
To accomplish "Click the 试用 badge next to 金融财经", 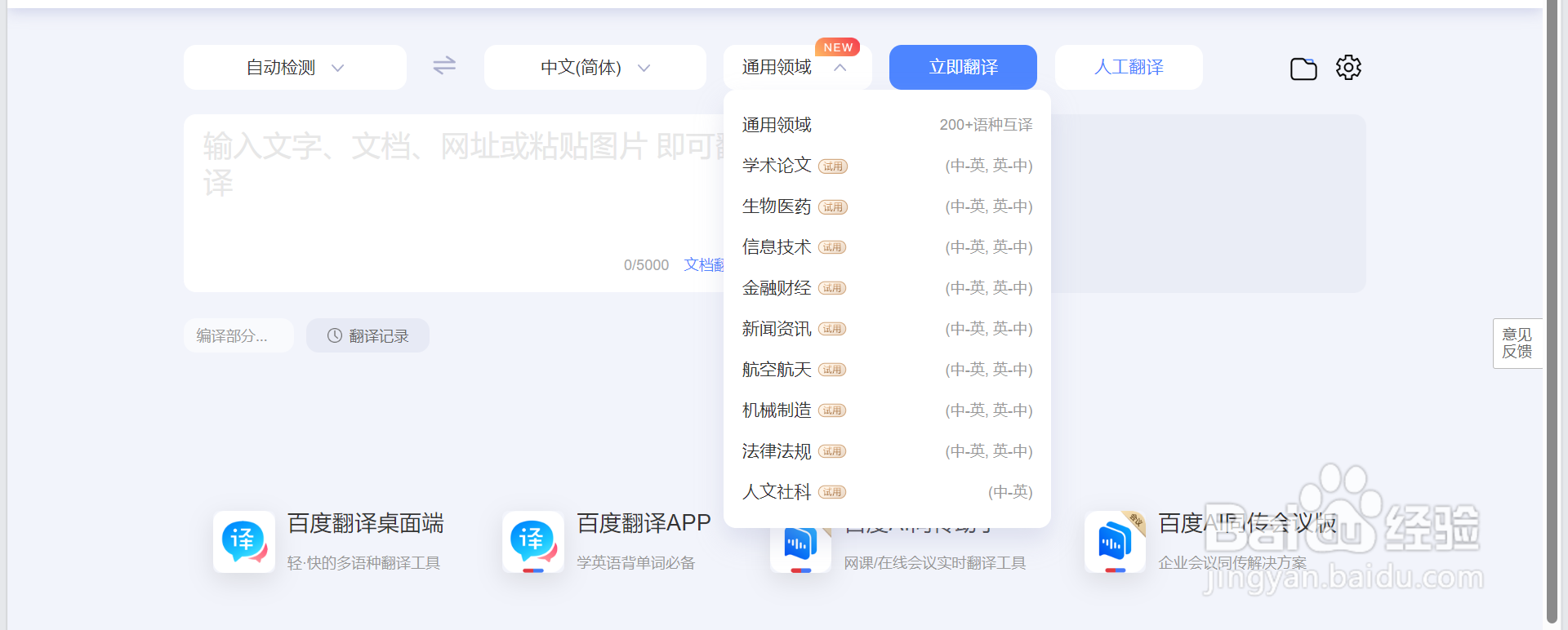I will click(832, 288).
